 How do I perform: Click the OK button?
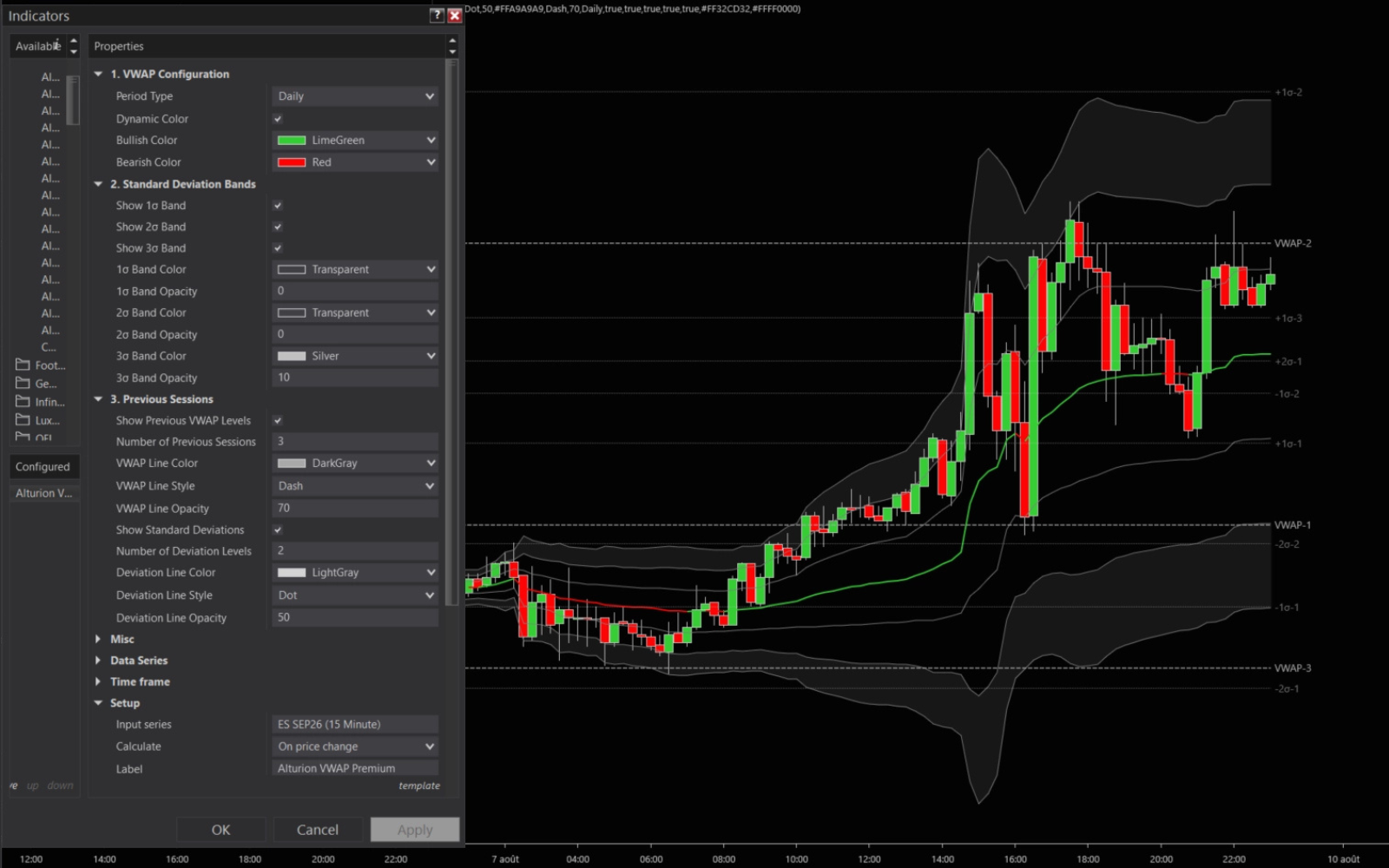click(x=221, y=830)
